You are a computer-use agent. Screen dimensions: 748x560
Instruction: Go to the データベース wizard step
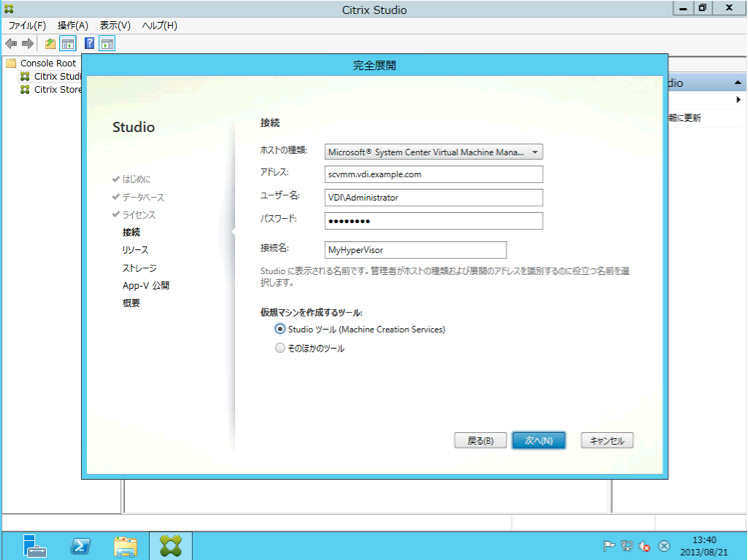[143, 197]
